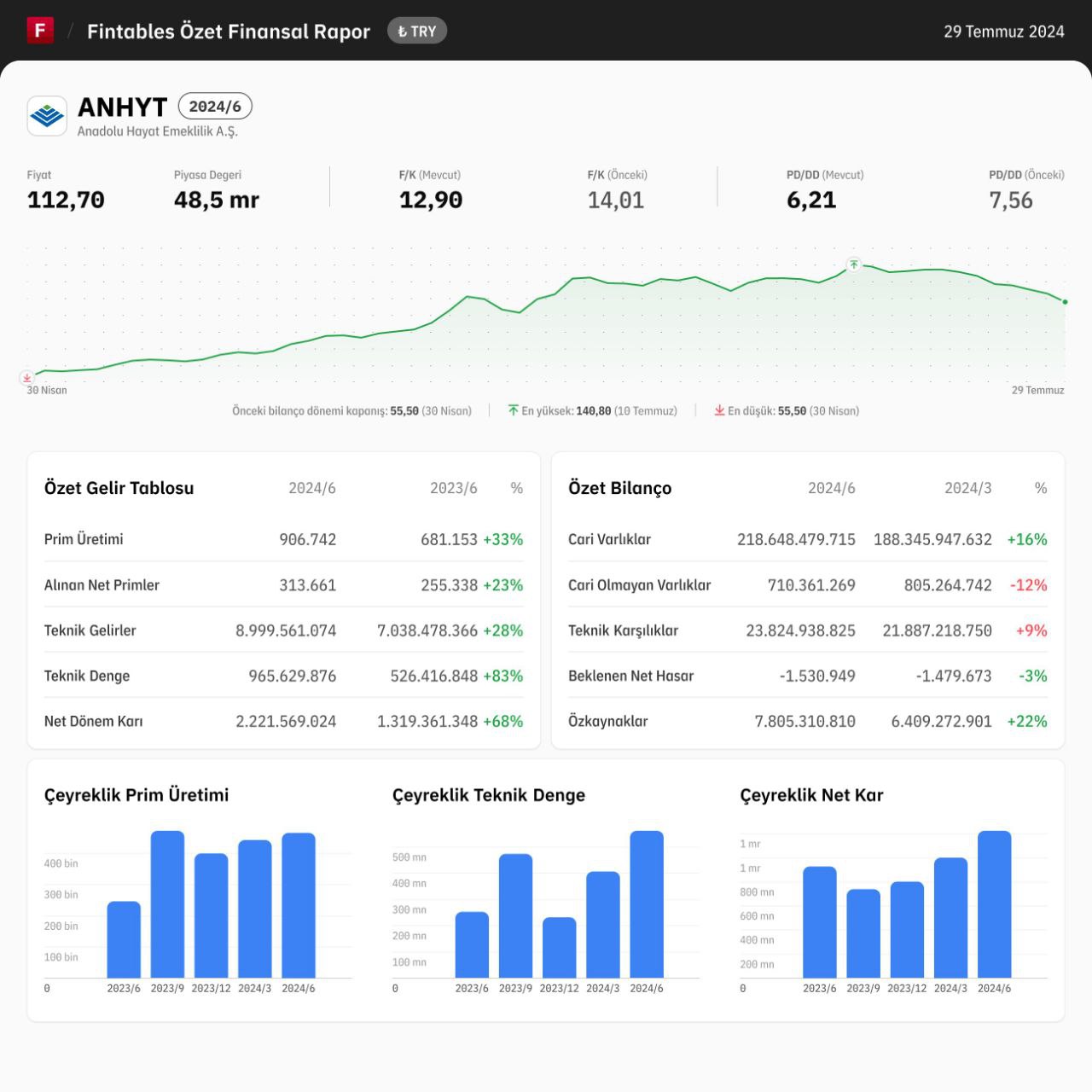Select the Teknik Gelirler value 8.999.561.074
Screen dimensions: 1092x1092
(x=286, y=630)
